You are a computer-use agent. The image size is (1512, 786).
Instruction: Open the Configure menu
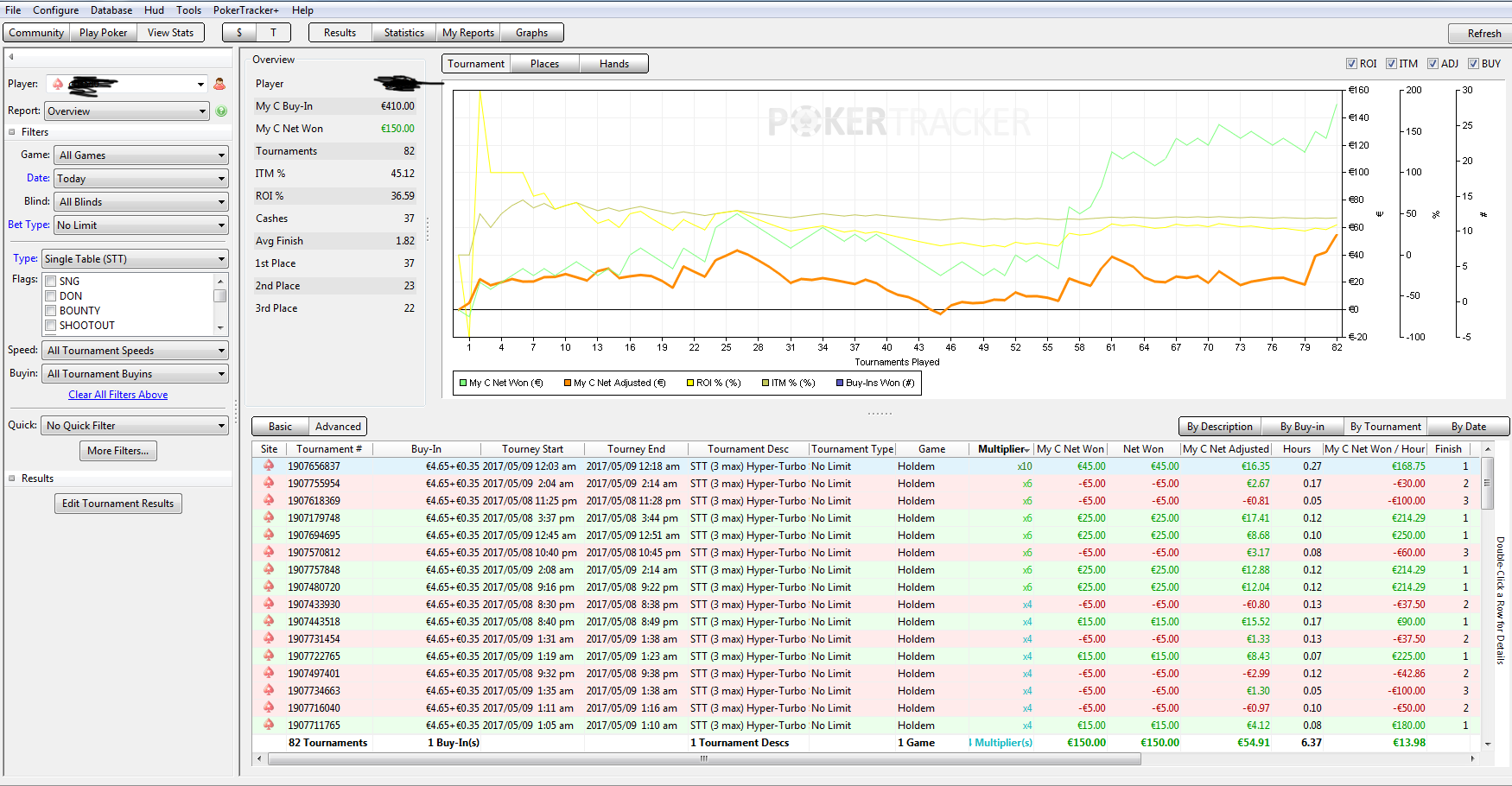click(x=56, y=10)
